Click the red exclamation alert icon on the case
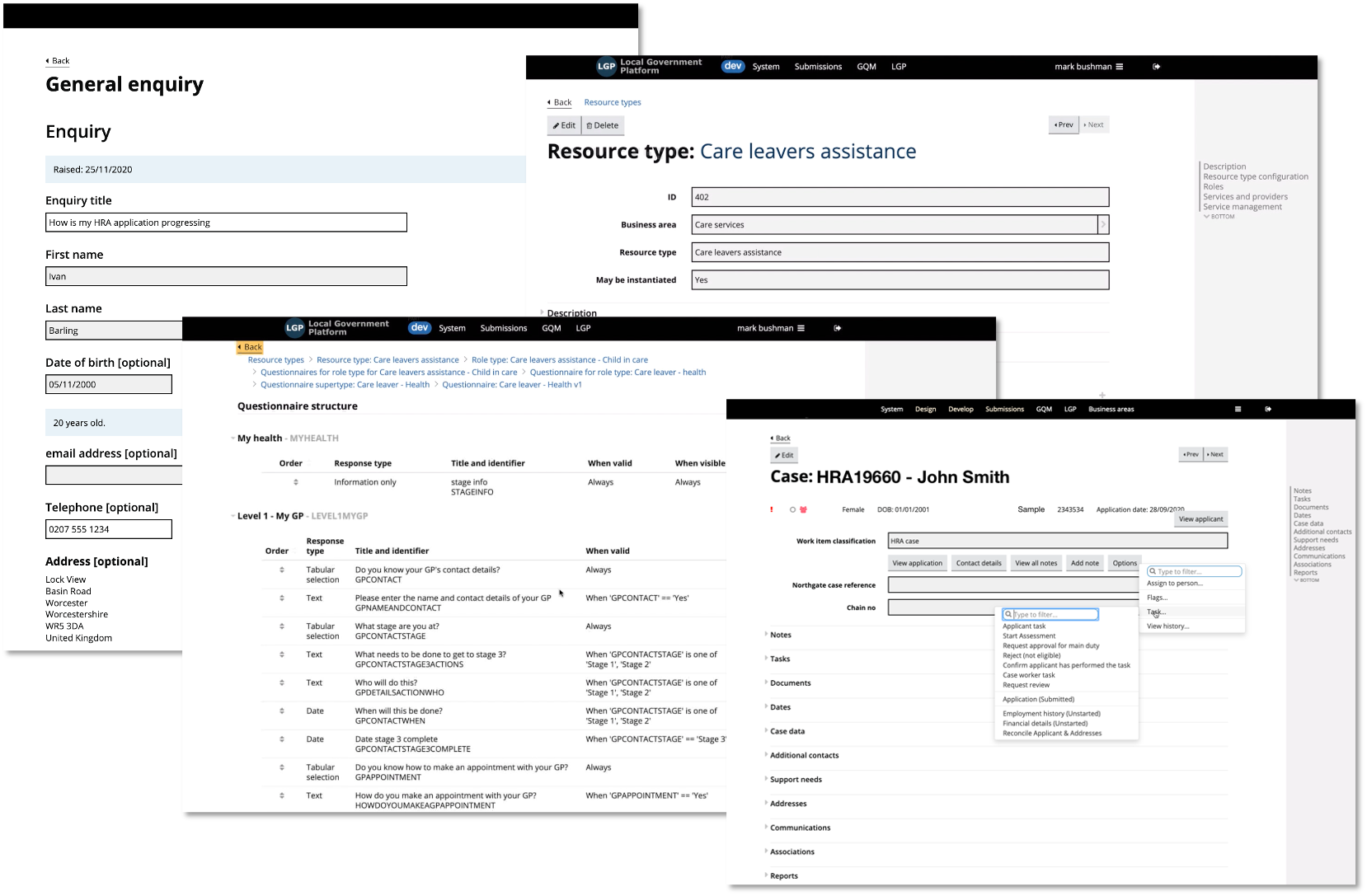 772,509
